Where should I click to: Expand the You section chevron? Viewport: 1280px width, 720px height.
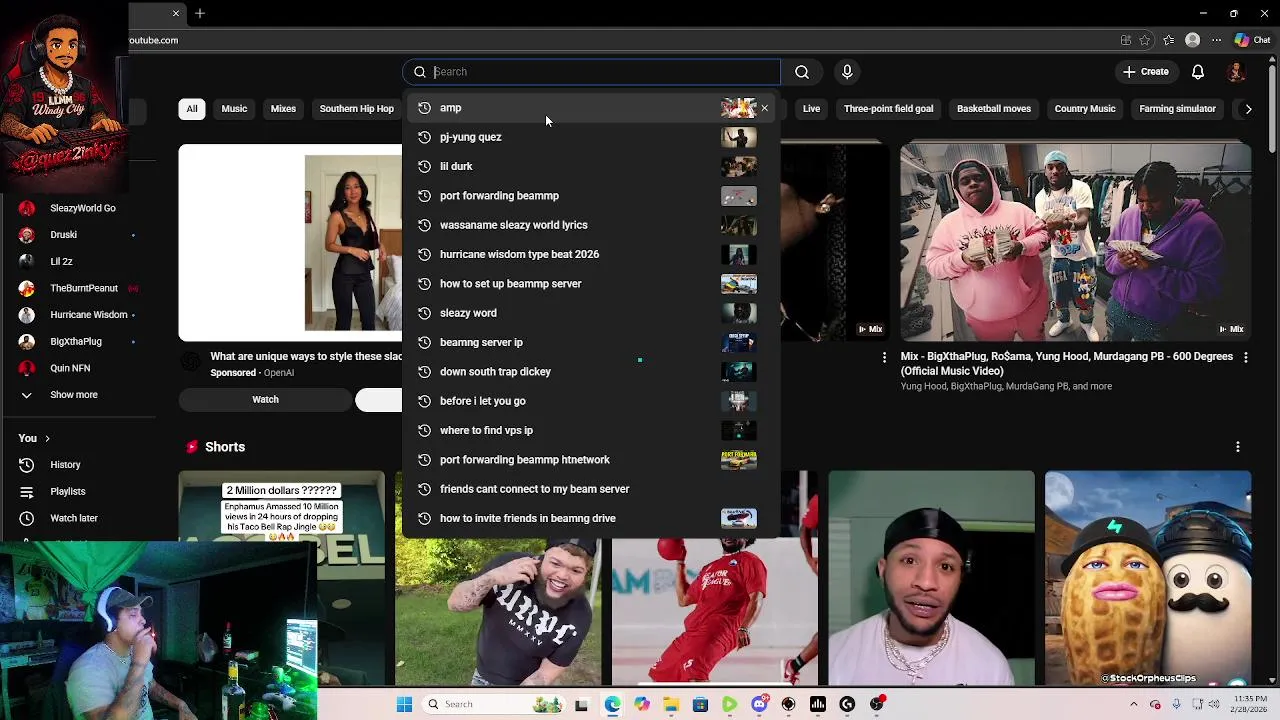pos(46,438)
